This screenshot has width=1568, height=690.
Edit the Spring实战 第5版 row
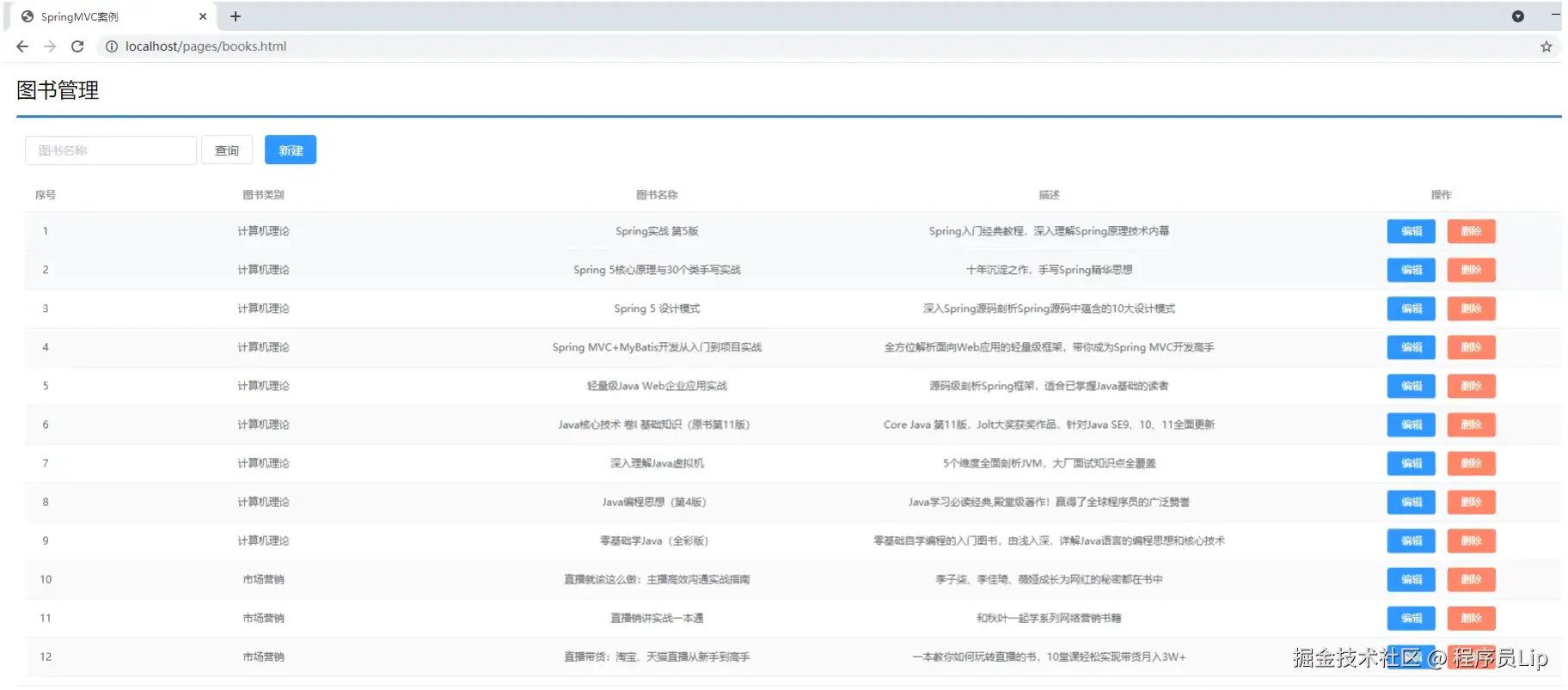1412,231
